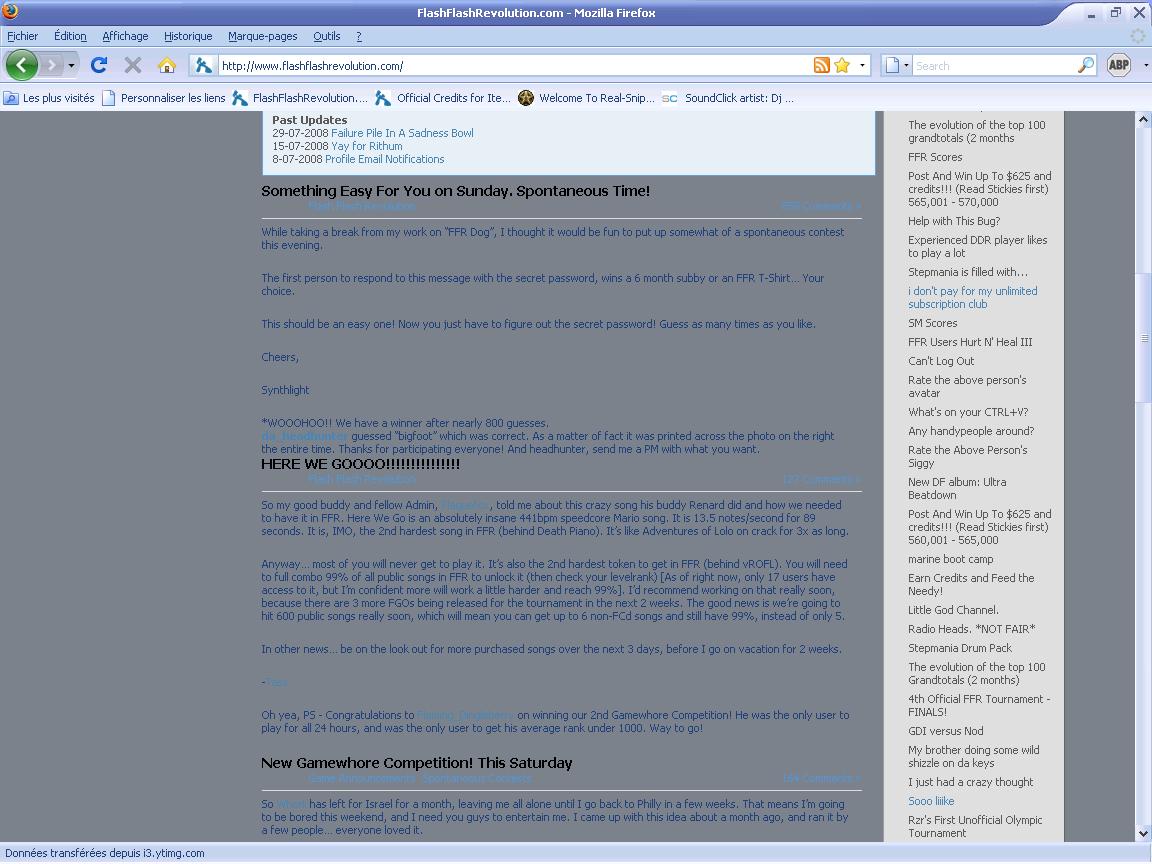1152x864 pixels.
Task: Open the Profile Email Notifications update link
Action: [384, 159]
